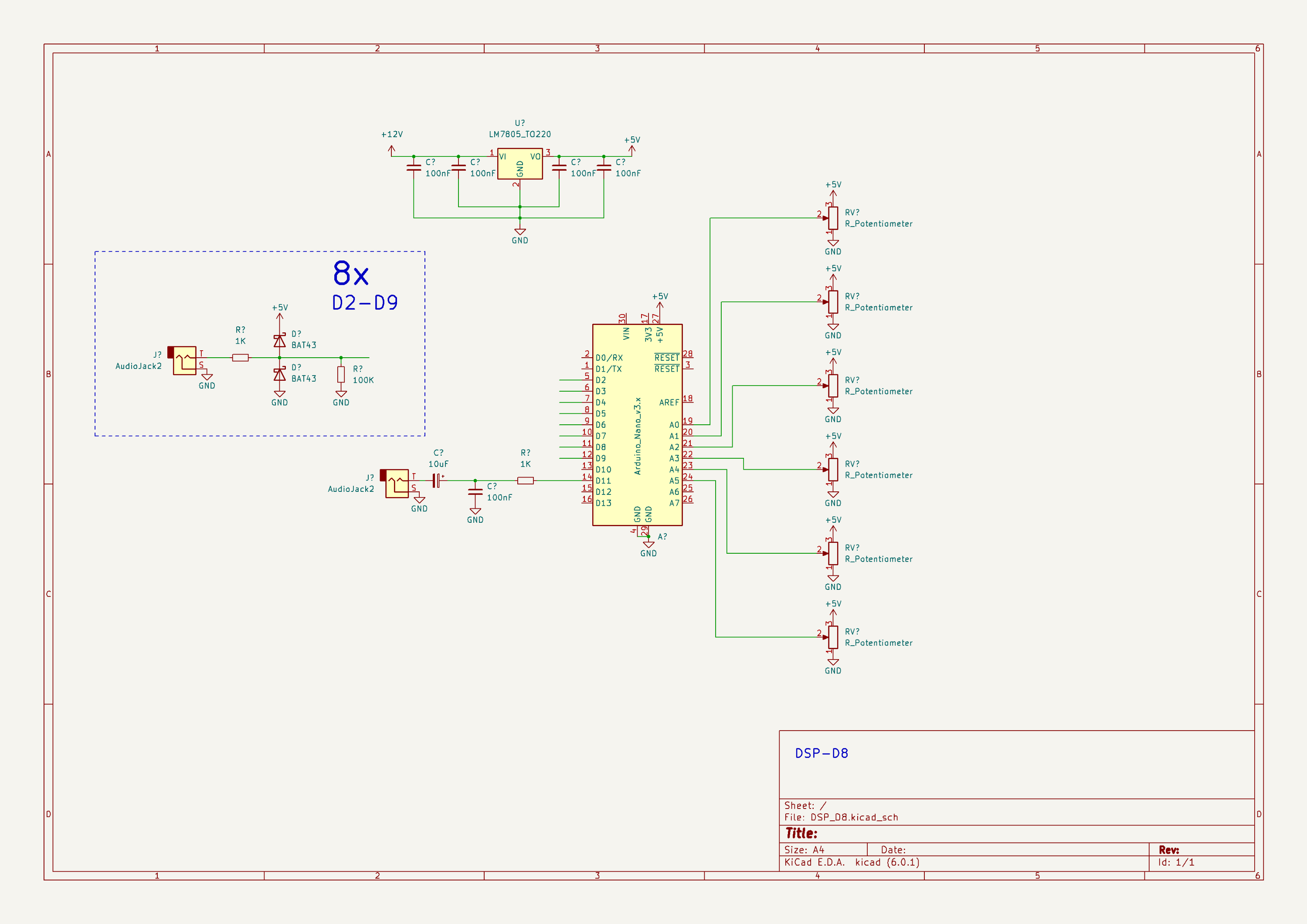Click the blue "D2-D9" text note
Image resolution: width=1307 pixels, height=924 pixels.
[365, 303]
